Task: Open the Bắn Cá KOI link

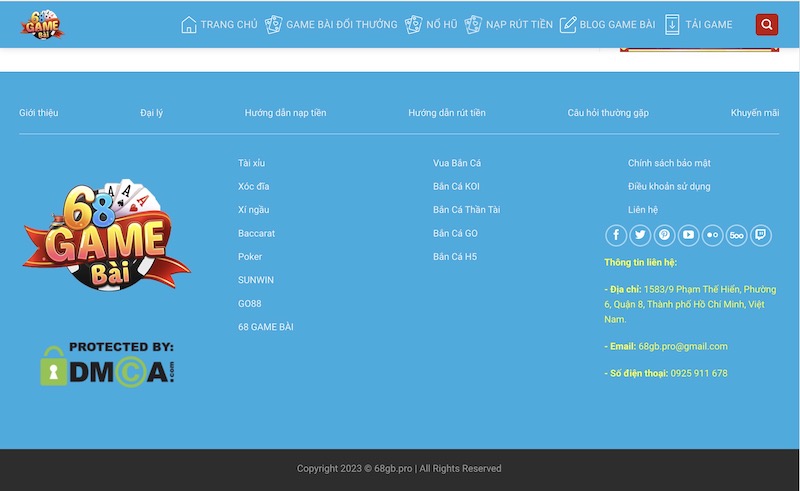Action: point(456,186)
